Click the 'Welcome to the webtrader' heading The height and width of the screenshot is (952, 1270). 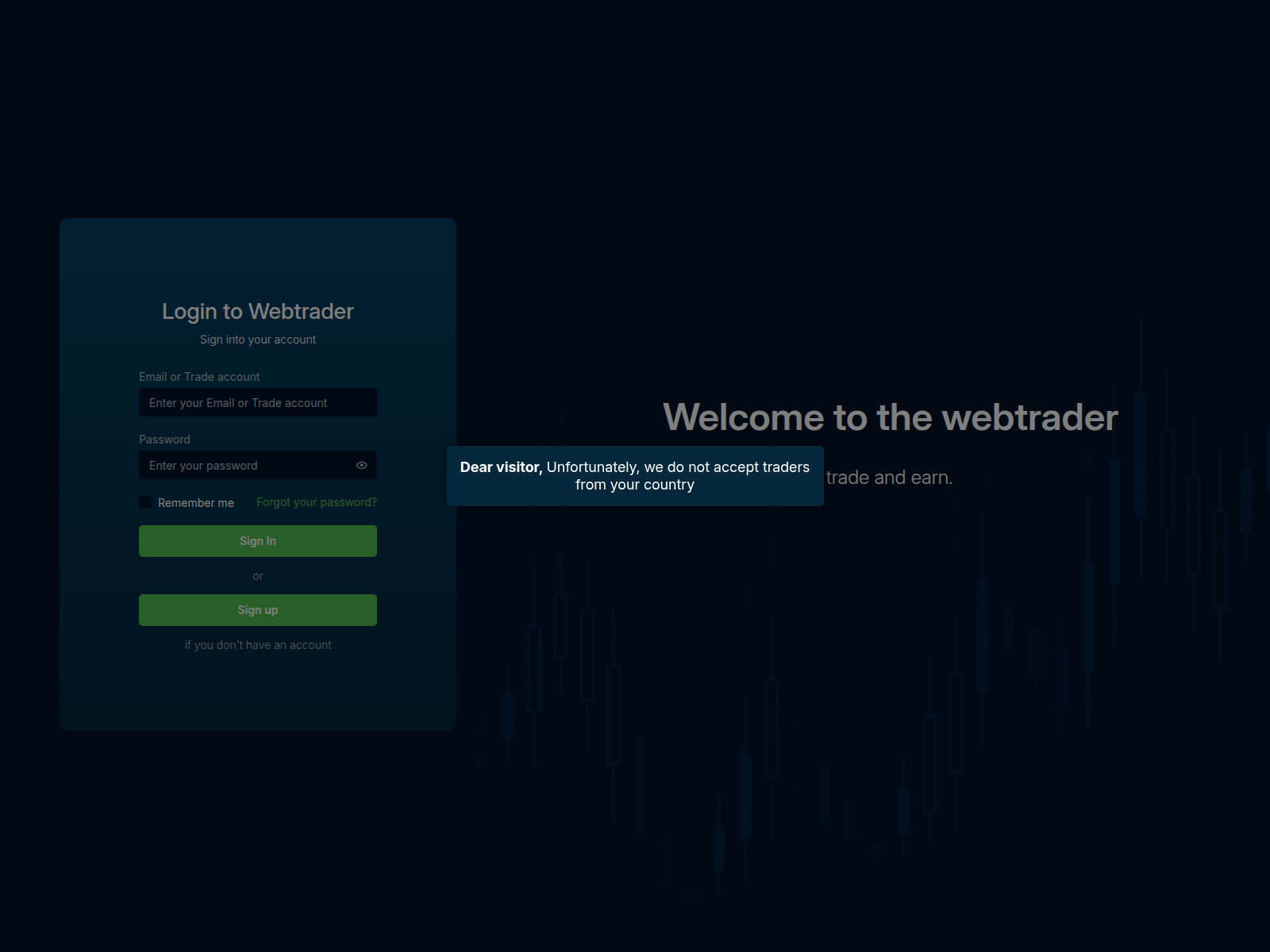(891, 417)
